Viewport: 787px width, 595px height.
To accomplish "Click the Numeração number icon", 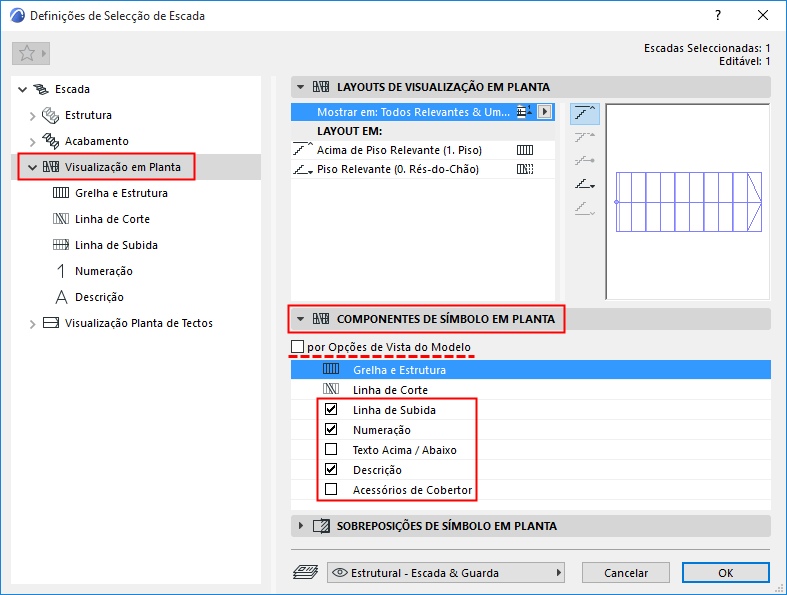I will click(61, 271).
